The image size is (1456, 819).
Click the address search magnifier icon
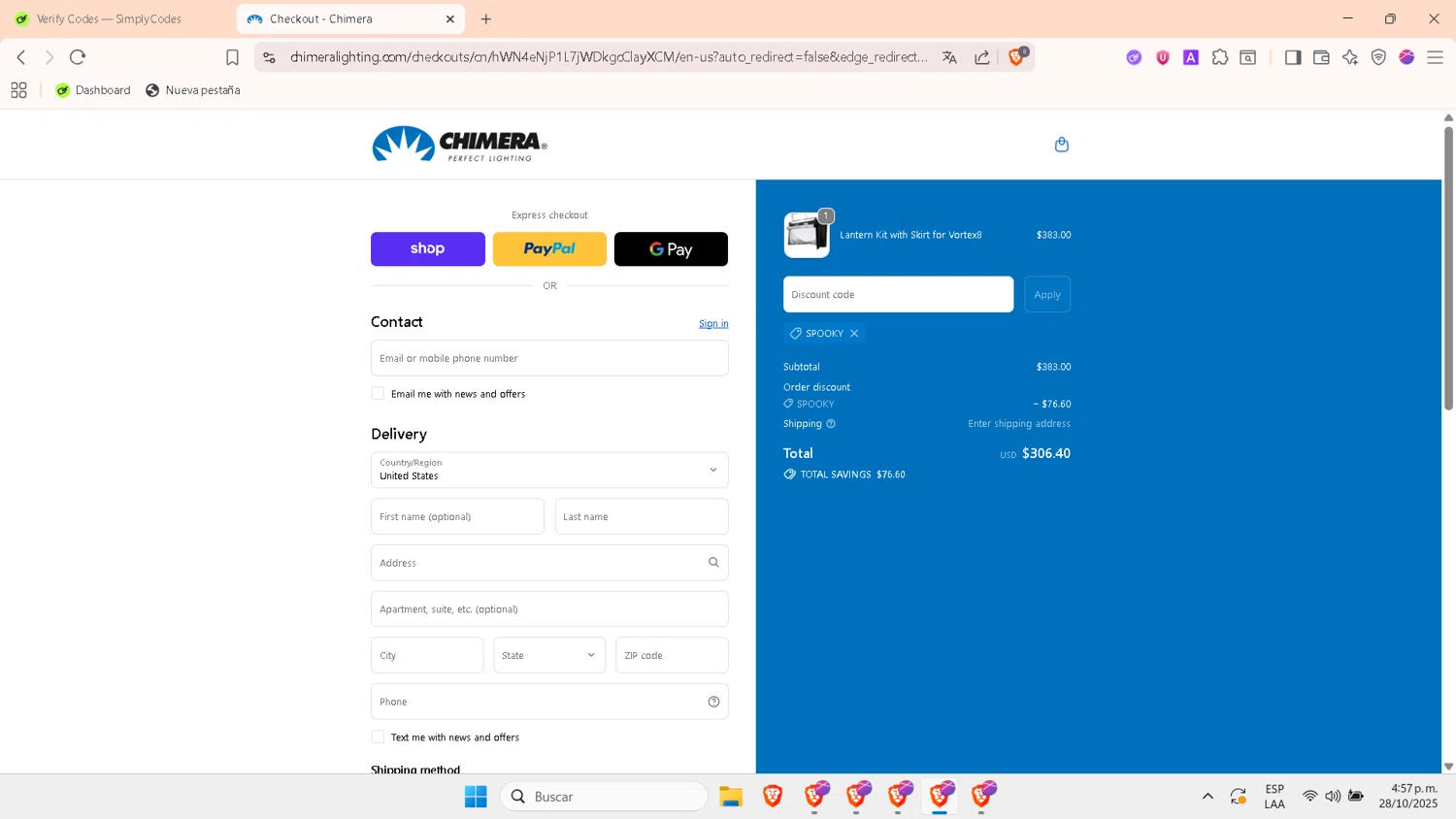[x=713, y=563]
